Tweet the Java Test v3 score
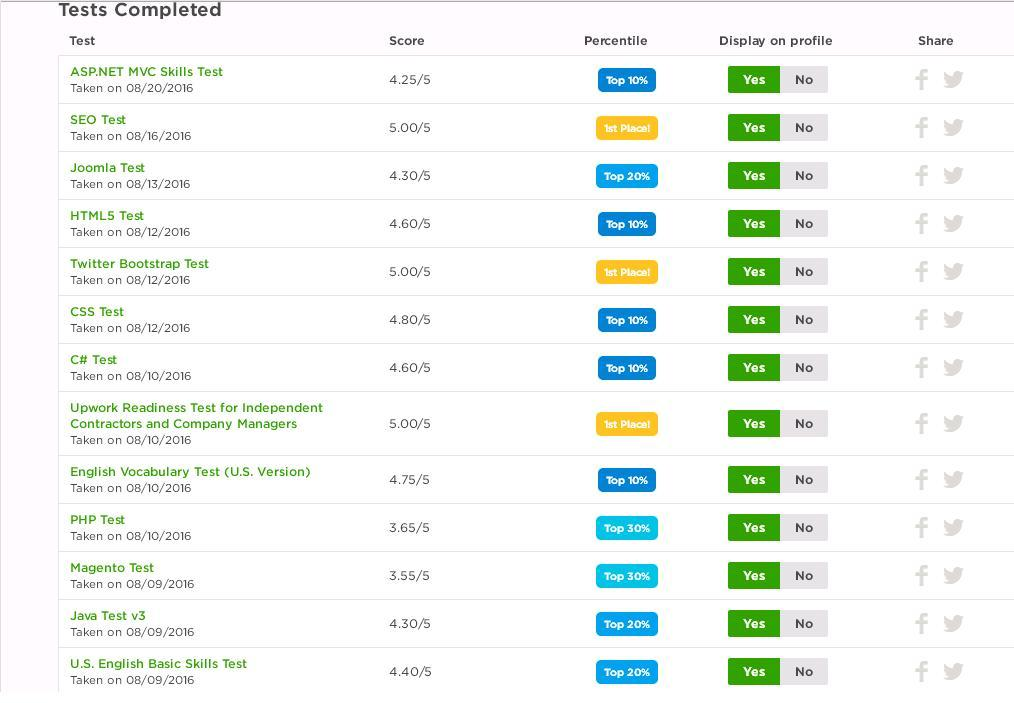 tap(953, 624)
